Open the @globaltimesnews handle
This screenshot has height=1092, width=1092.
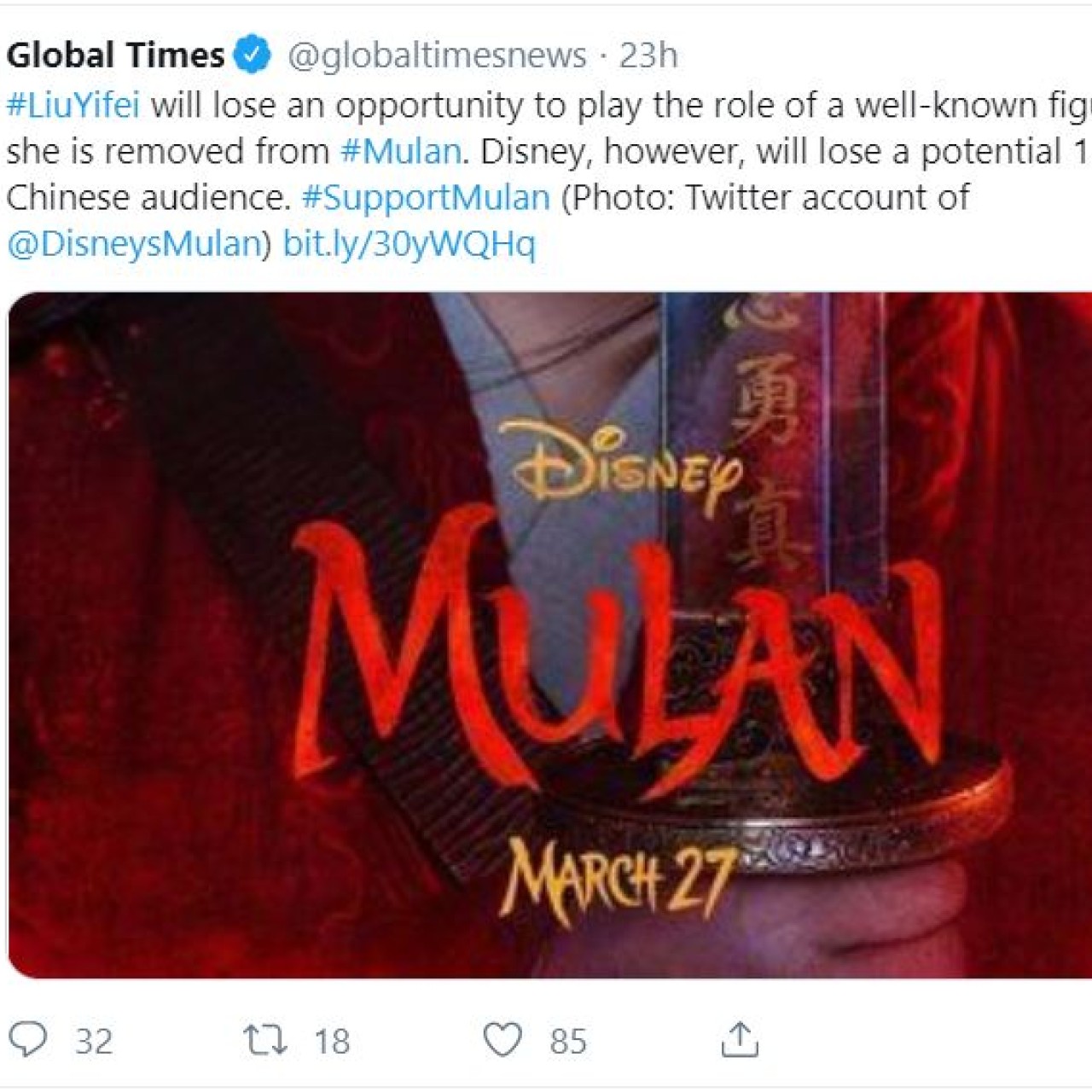coord(437,55)
